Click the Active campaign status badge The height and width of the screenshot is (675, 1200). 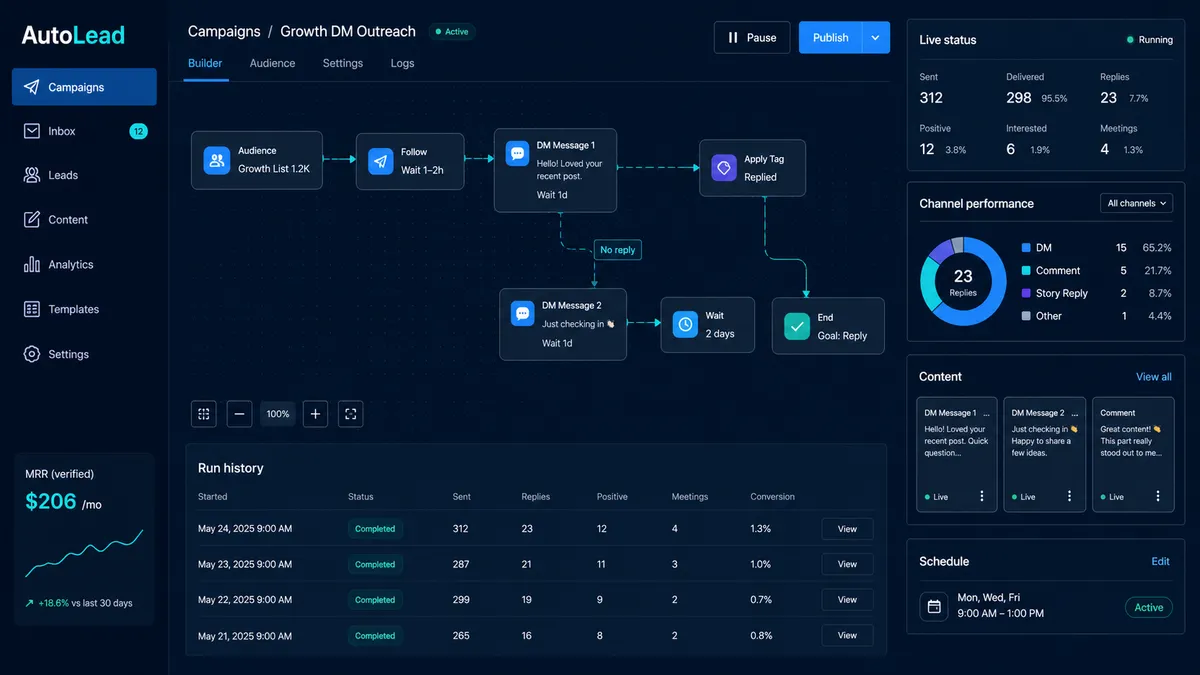pos(452,32)
